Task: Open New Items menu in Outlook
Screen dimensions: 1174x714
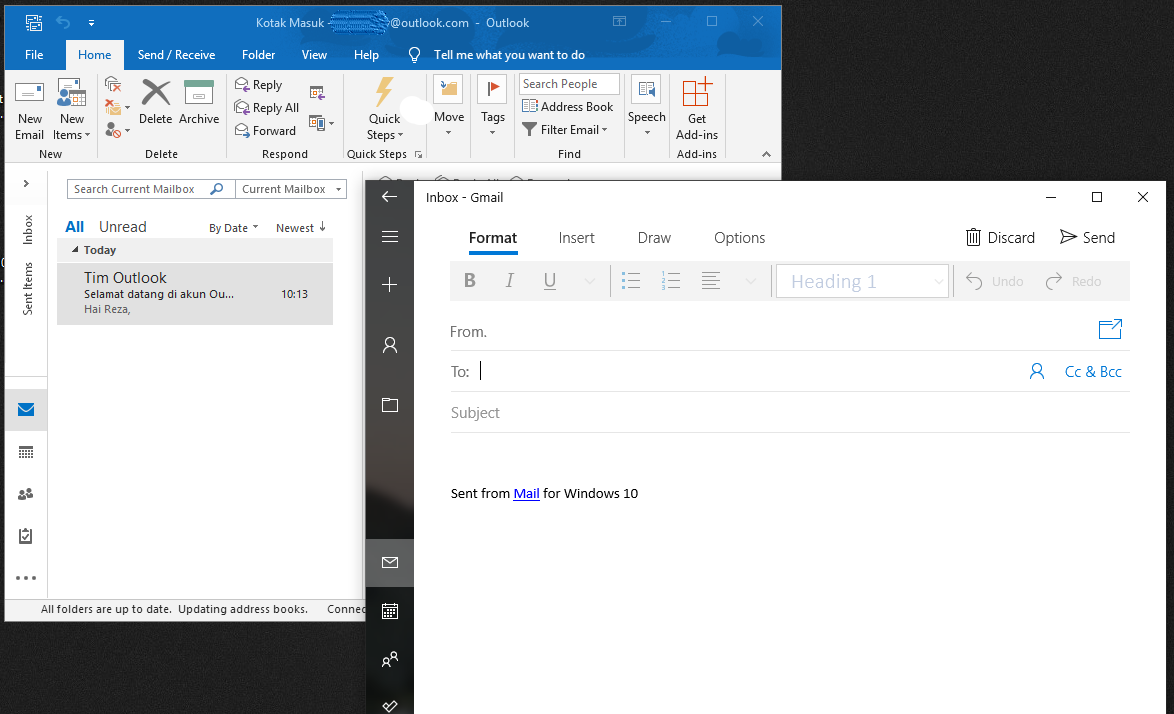Action: [x=72, y=110]
